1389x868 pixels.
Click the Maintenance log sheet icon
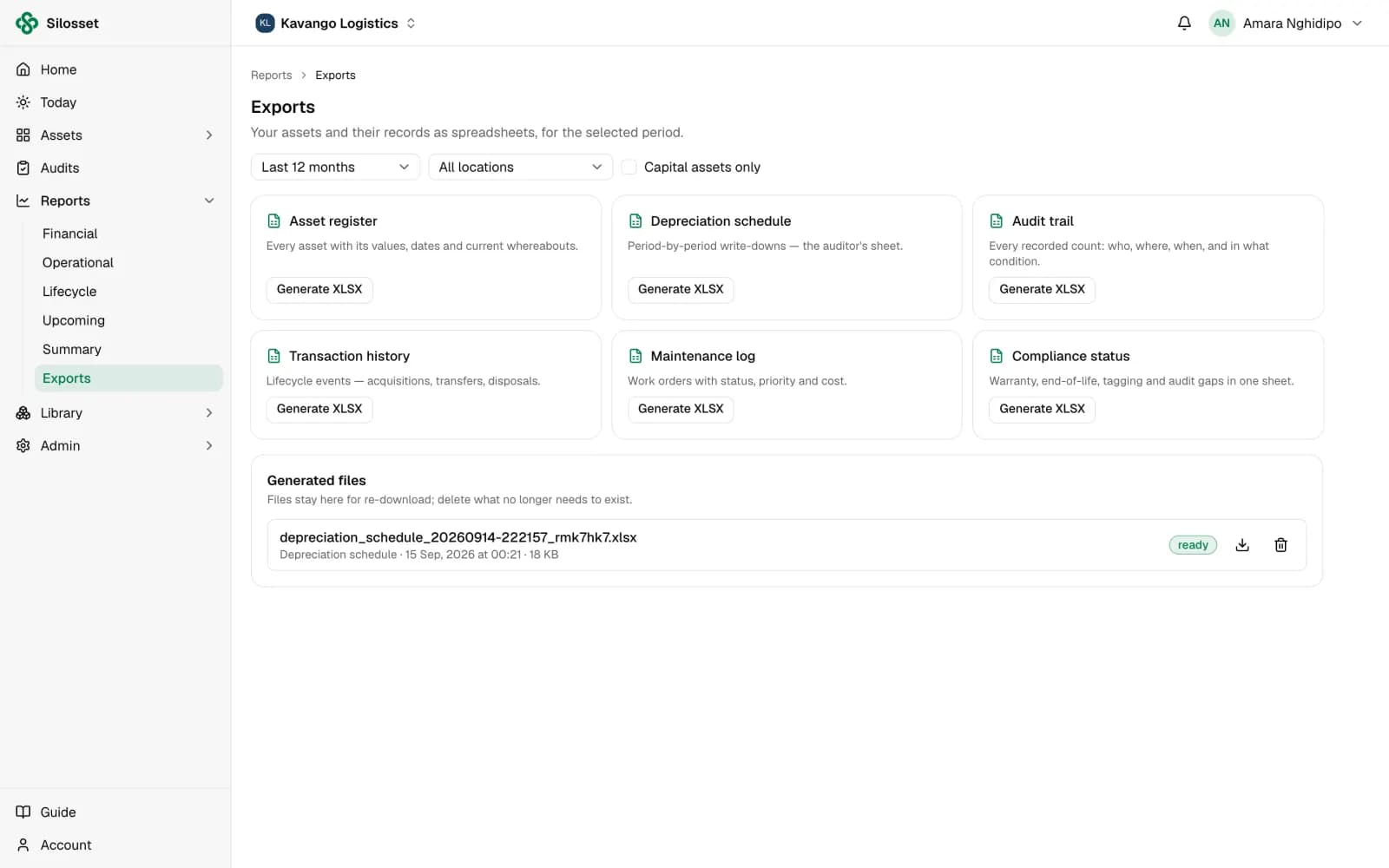[x=635, y=356]
